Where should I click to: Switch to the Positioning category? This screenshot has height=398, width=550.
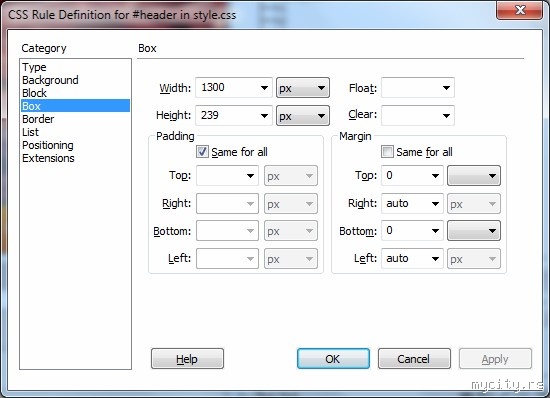[48, 145]
